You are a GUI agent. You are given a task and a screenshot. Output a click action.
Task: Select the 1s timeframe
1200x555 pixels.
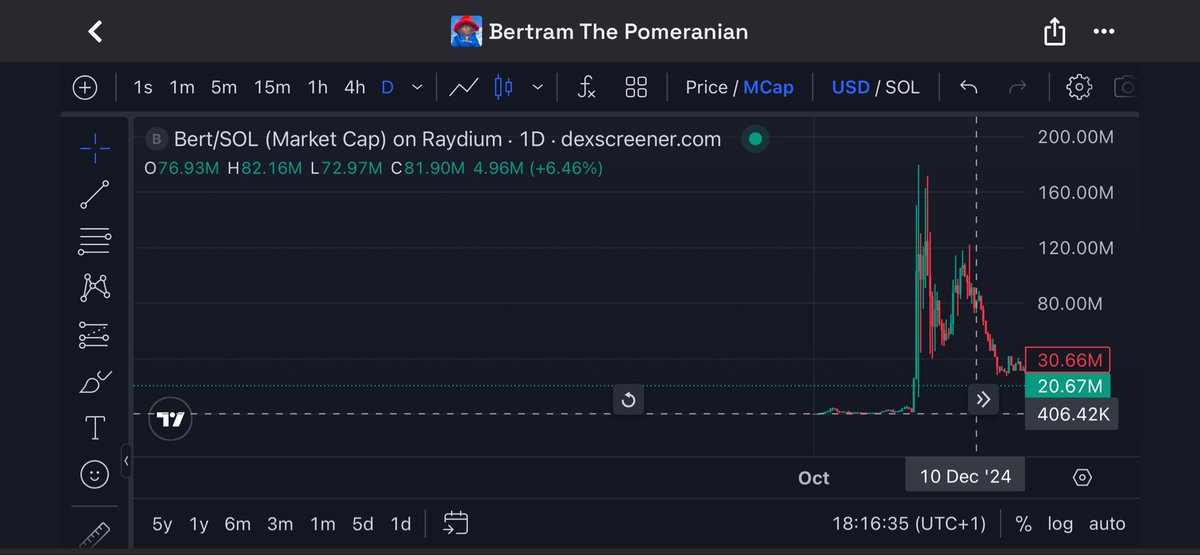point(143,87)
